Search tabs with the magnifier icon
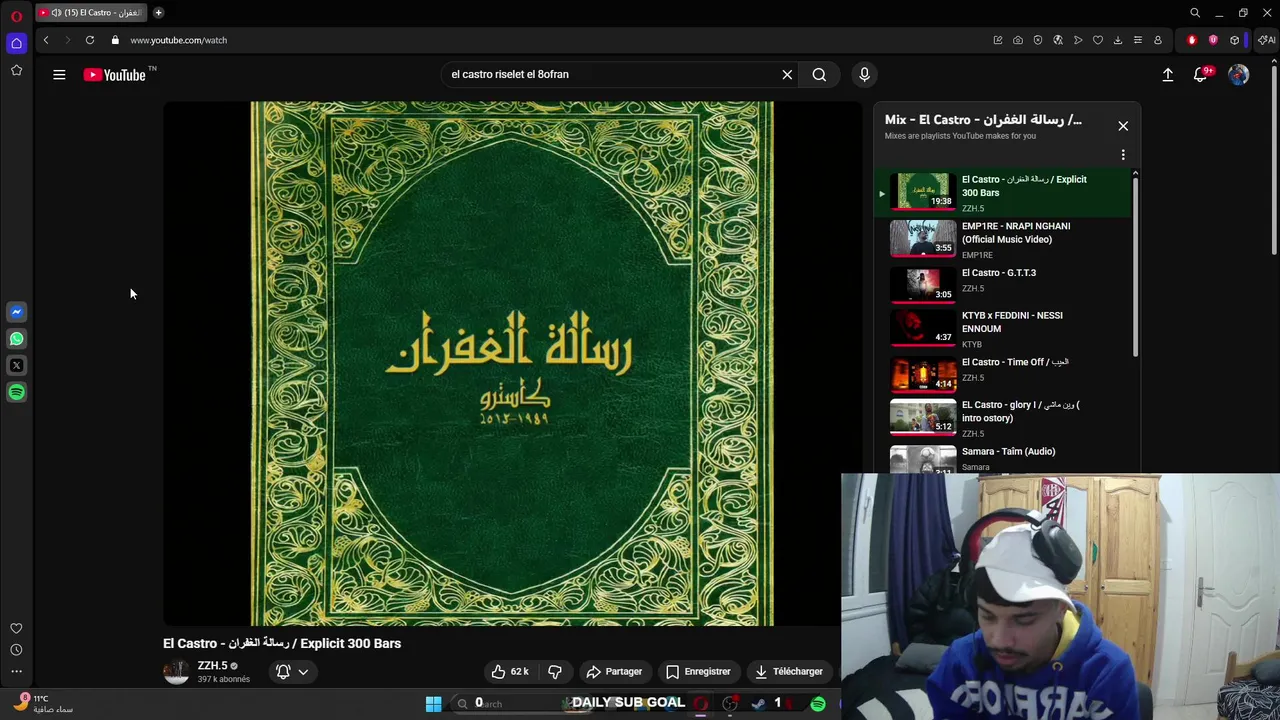 pyautogui.click(x=1195, y=13)
